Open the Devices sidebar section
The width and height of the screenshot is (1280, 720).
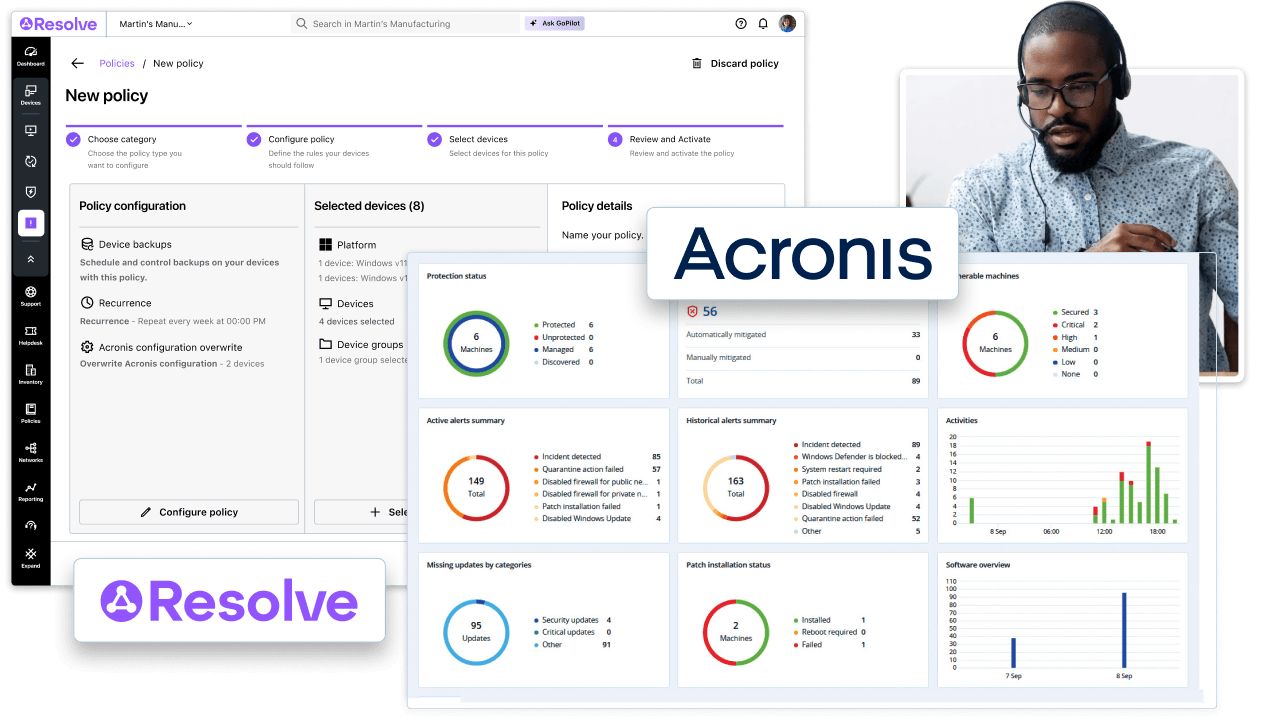click(x=30, y=95)
